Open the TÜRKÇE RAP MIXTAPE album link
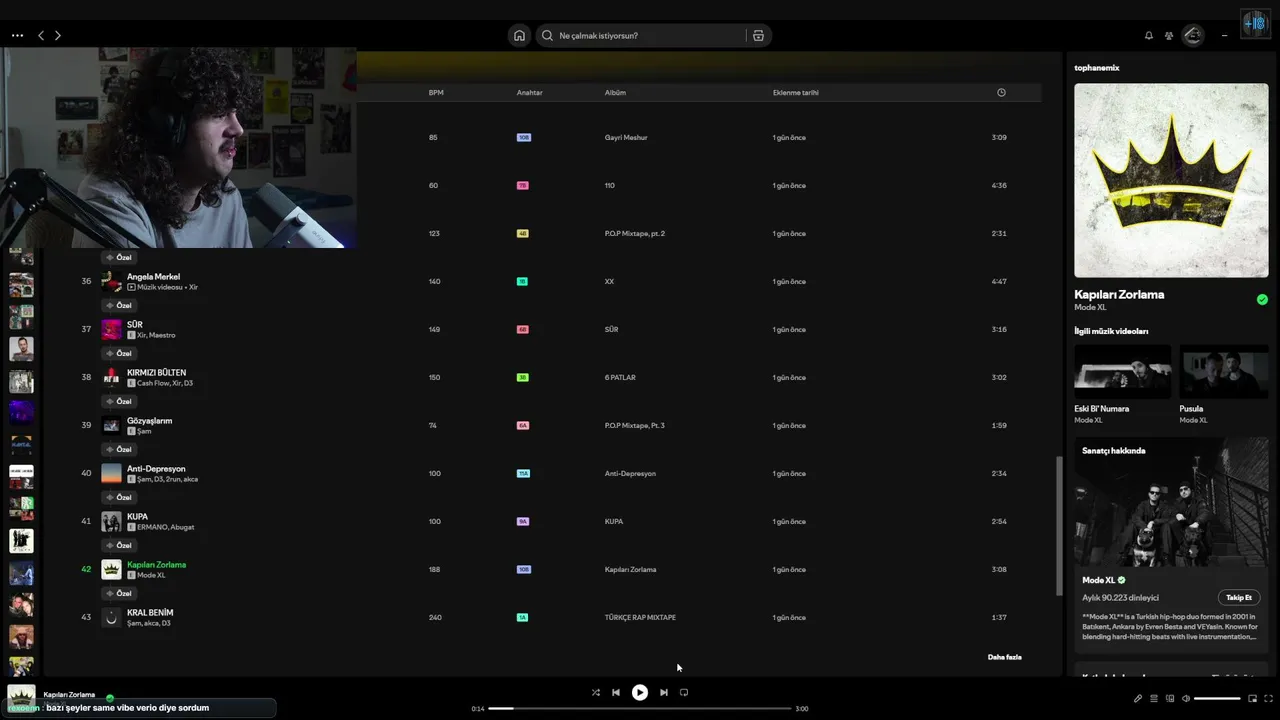 640,617
